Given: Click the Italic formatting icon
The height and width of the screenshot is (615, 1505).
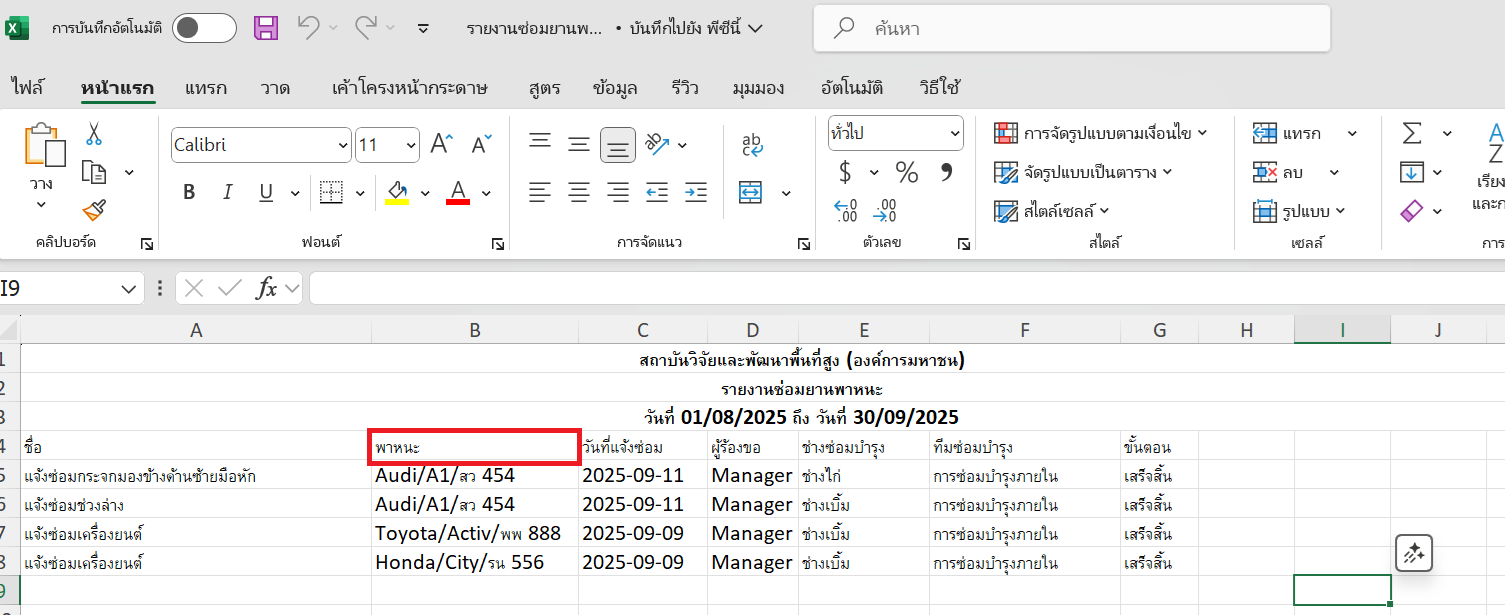Looking at the screenshot, I should point(227,192).
